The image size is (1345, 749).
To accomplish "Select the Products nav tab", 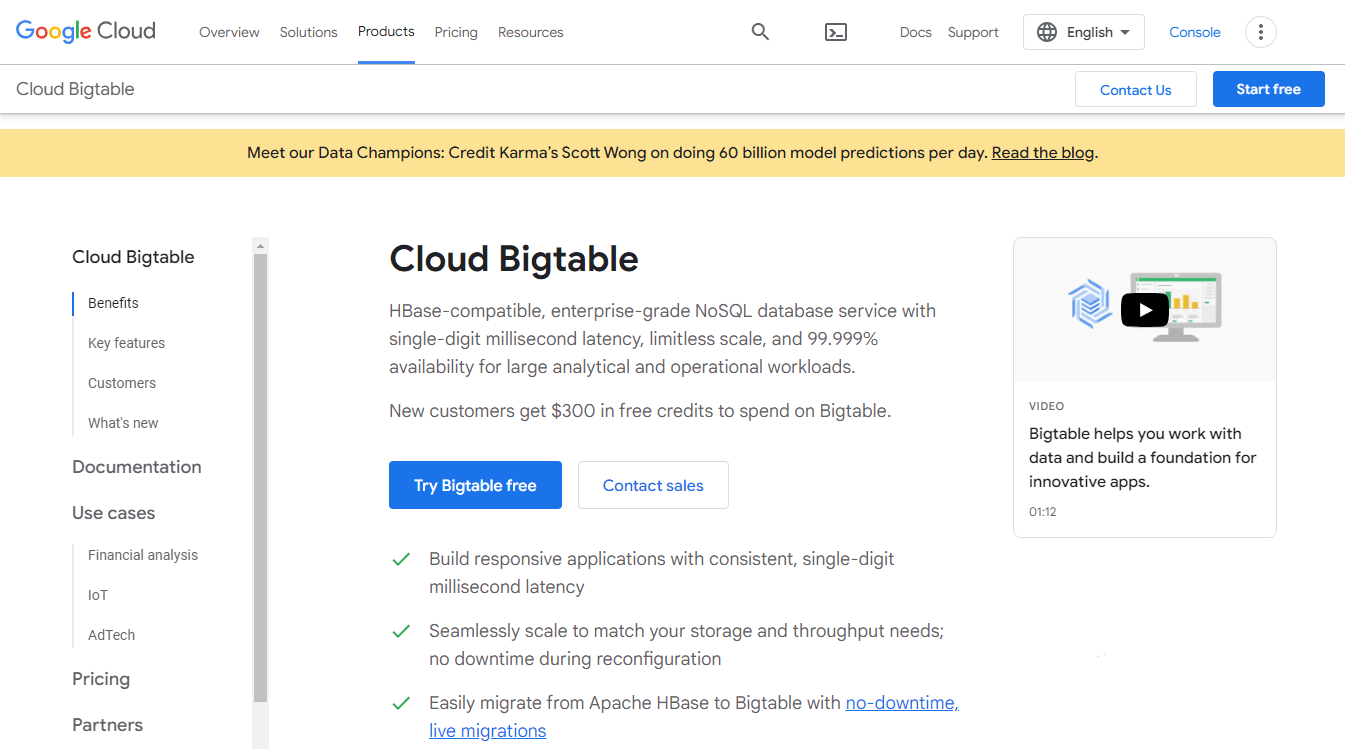I will pos(386,32).
